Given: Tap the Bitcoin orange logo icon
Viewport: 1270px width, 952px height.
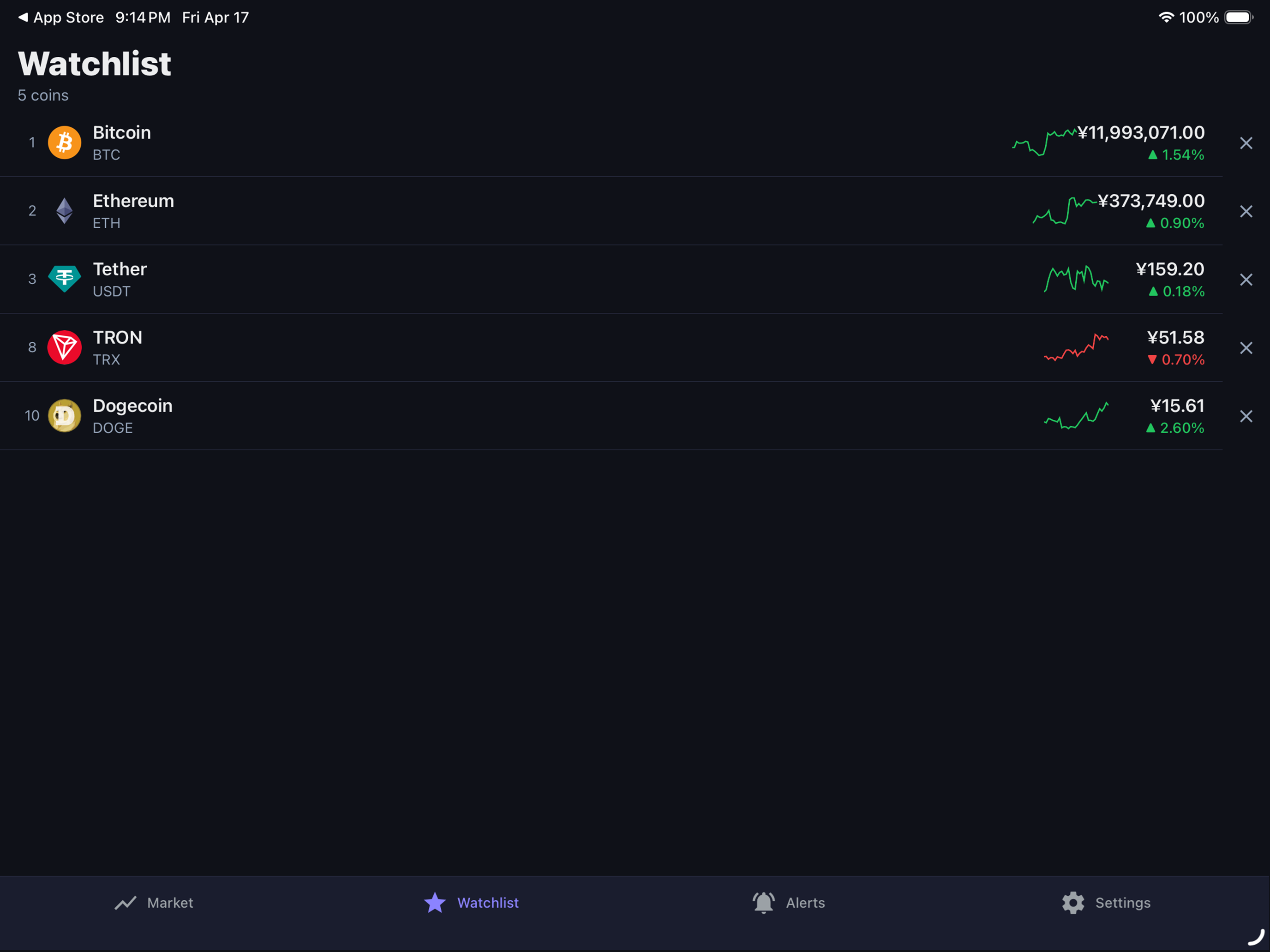Looking at the screenshot, I should tap(64, 143).
